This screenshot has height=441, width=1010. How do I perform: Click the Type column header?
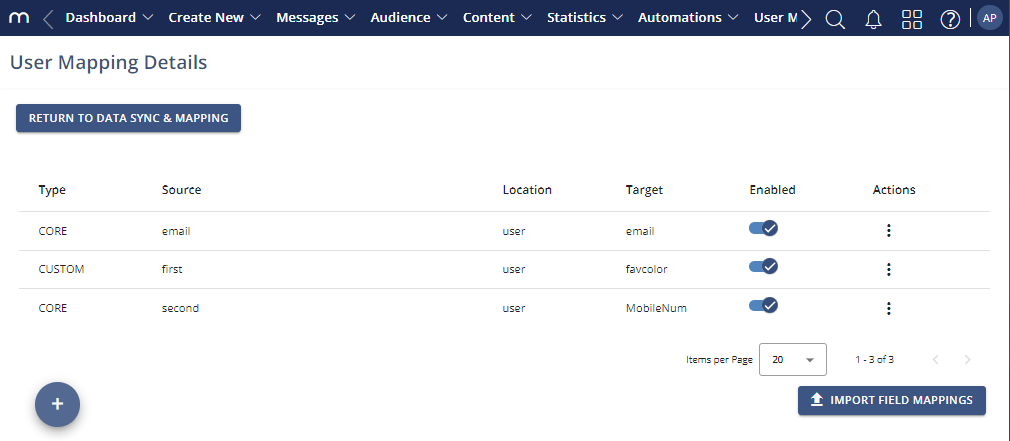tap(52, 190)
